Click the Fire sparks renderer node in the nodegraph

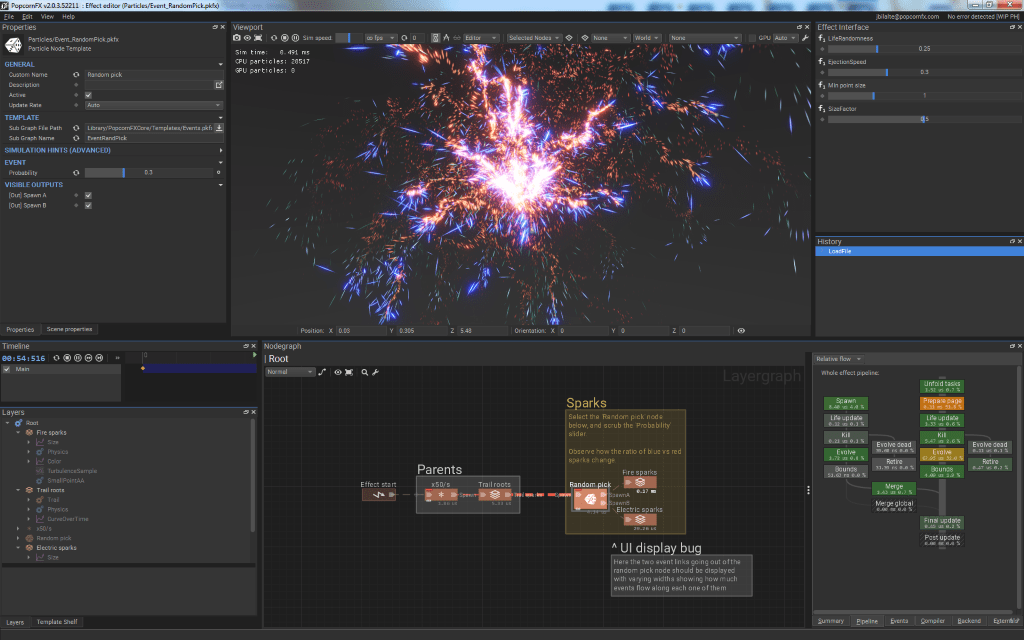pos(641,481)
